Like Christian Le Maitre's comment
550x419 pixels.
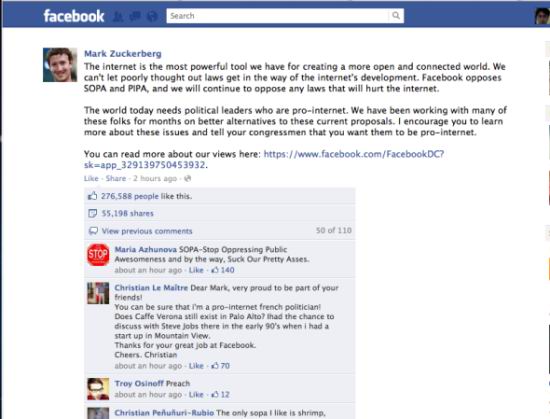[196, 366]
